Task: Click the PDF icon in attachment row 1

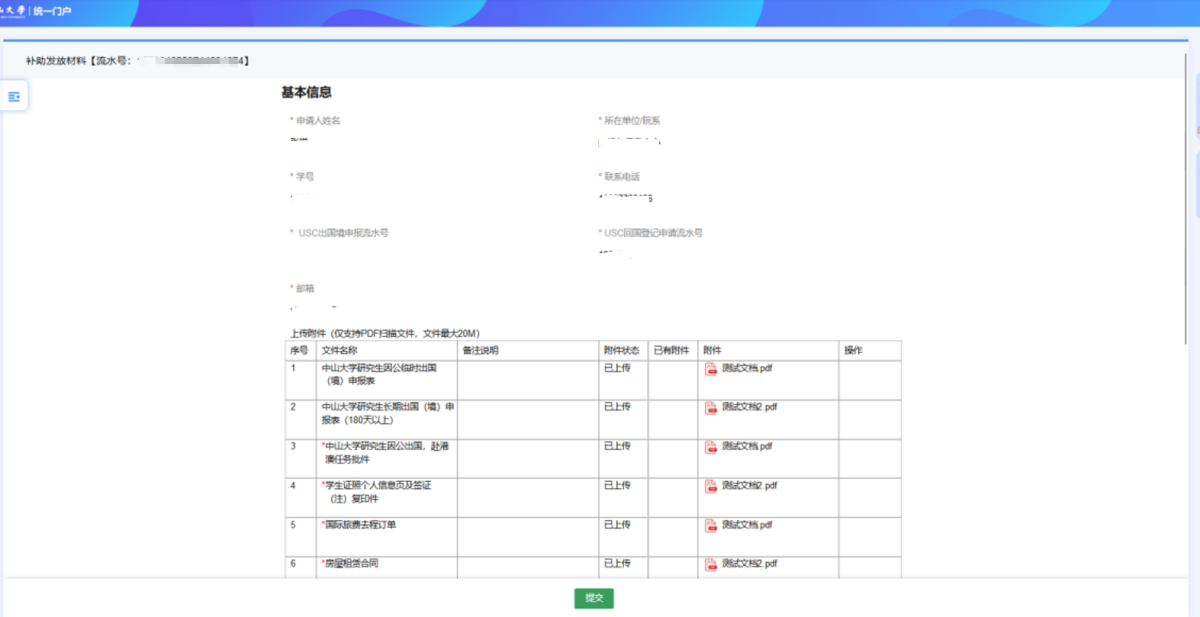Action: click(711, 369)
